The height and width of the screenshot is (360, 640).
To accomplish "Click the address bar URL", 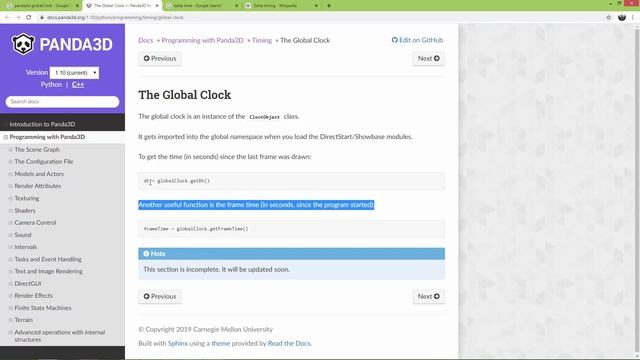I will coord(115,18).
